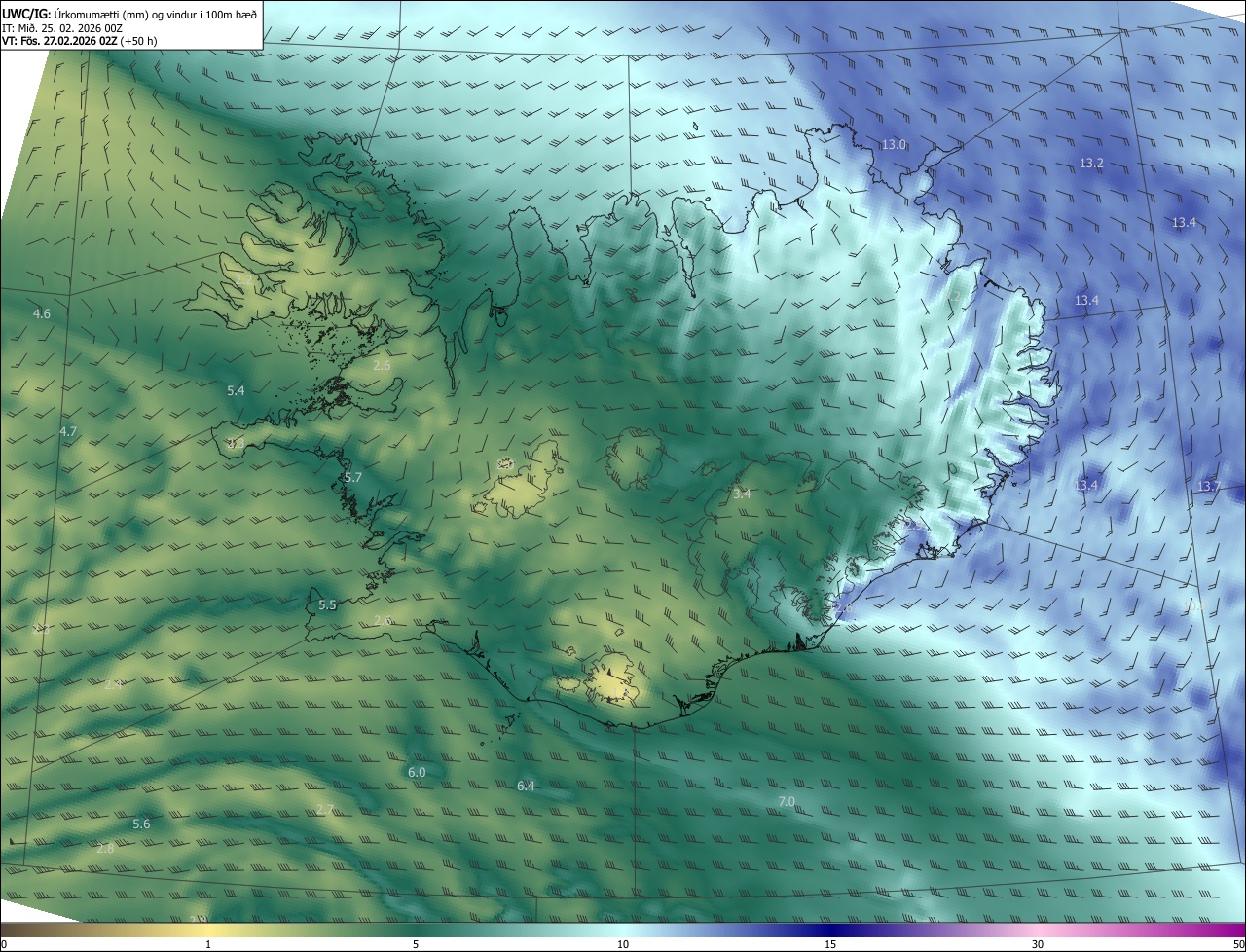This screenshot has height=952, width=1246.
Task: Click the 7.0 value label on the map
Action: point(787,802)
